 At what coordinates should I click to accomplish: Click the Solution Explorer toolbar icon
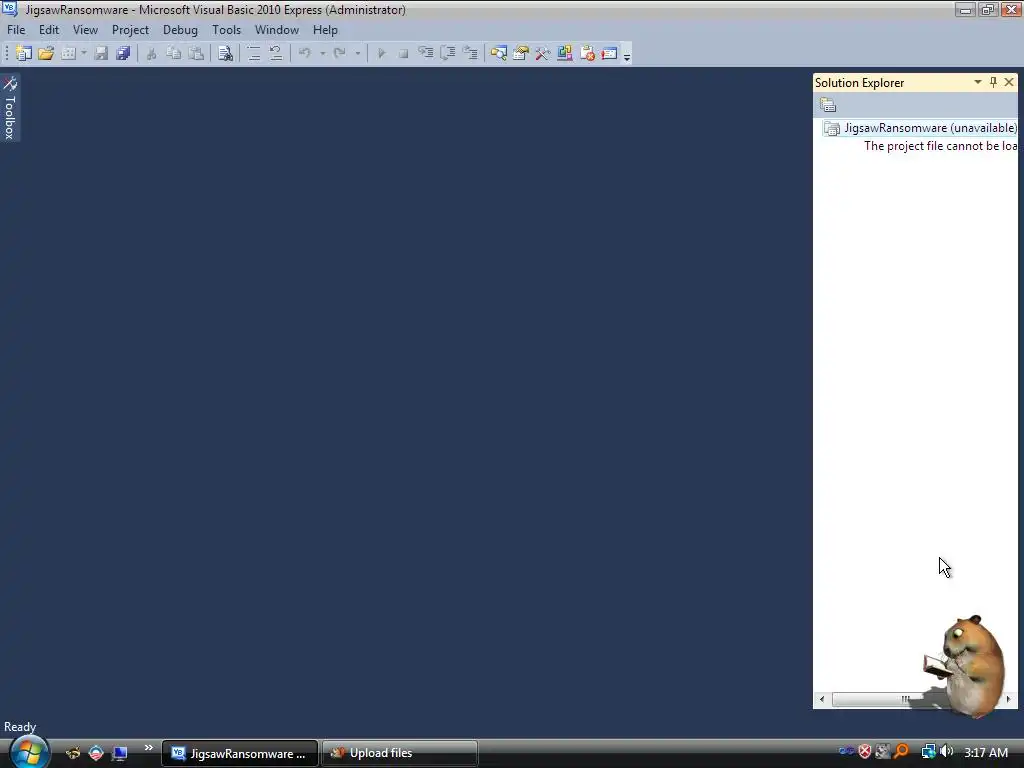[499, 54]
